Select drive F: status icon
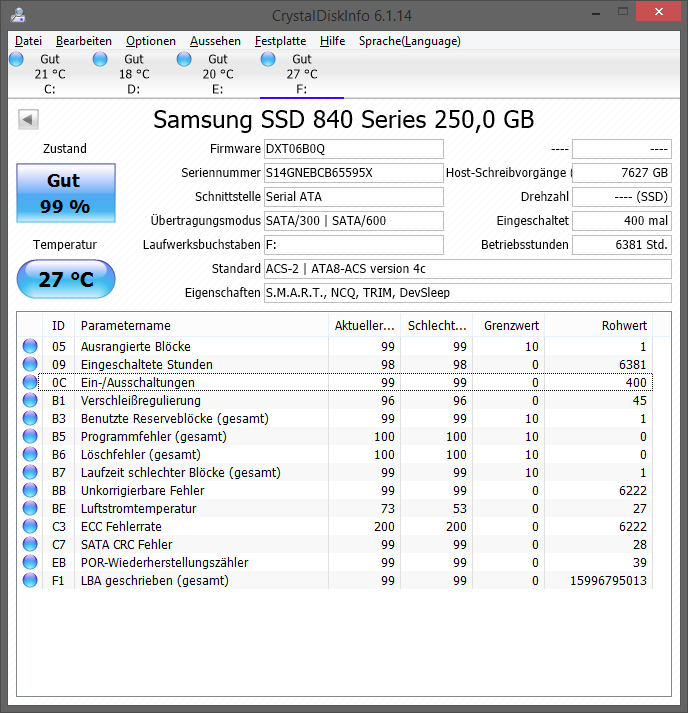 pyautogui.click(x=268, y=59)
